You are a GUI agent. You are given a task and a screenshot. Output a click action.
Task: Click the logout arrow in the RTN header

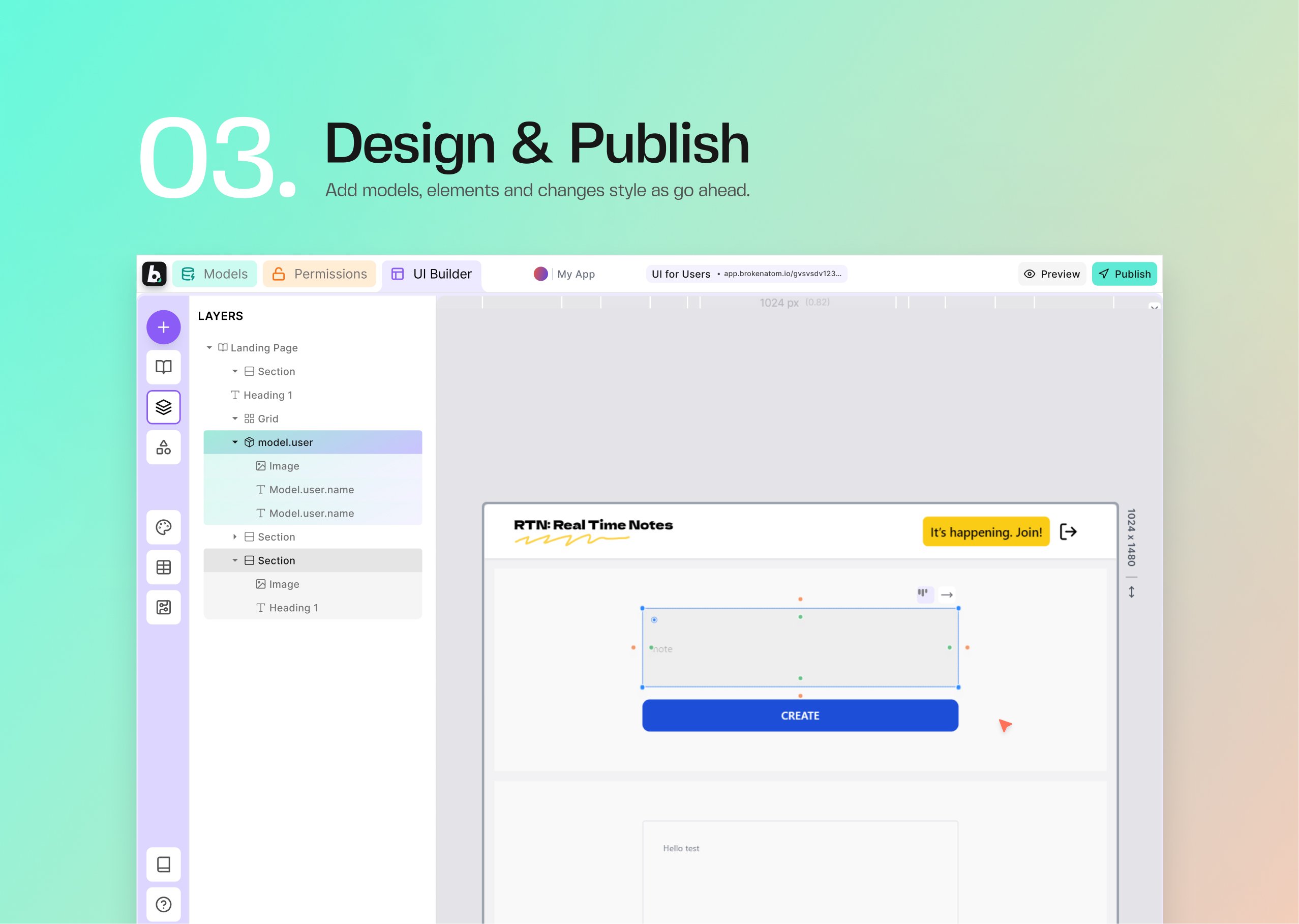[x=1068, y=531]
